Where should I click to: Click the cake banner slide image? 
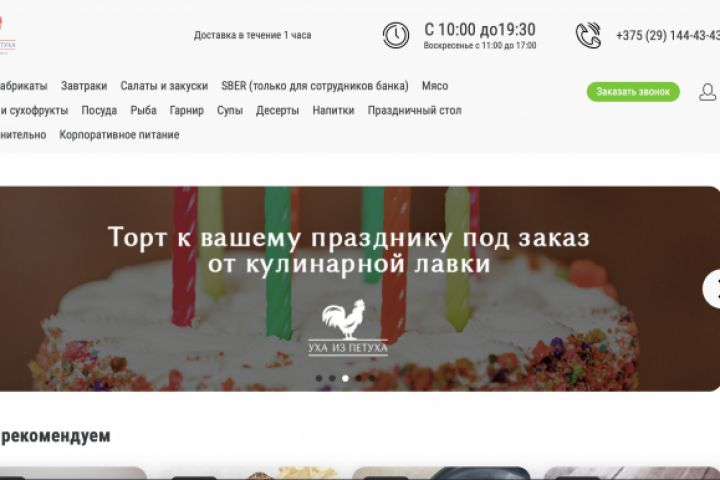click(358, 289)
